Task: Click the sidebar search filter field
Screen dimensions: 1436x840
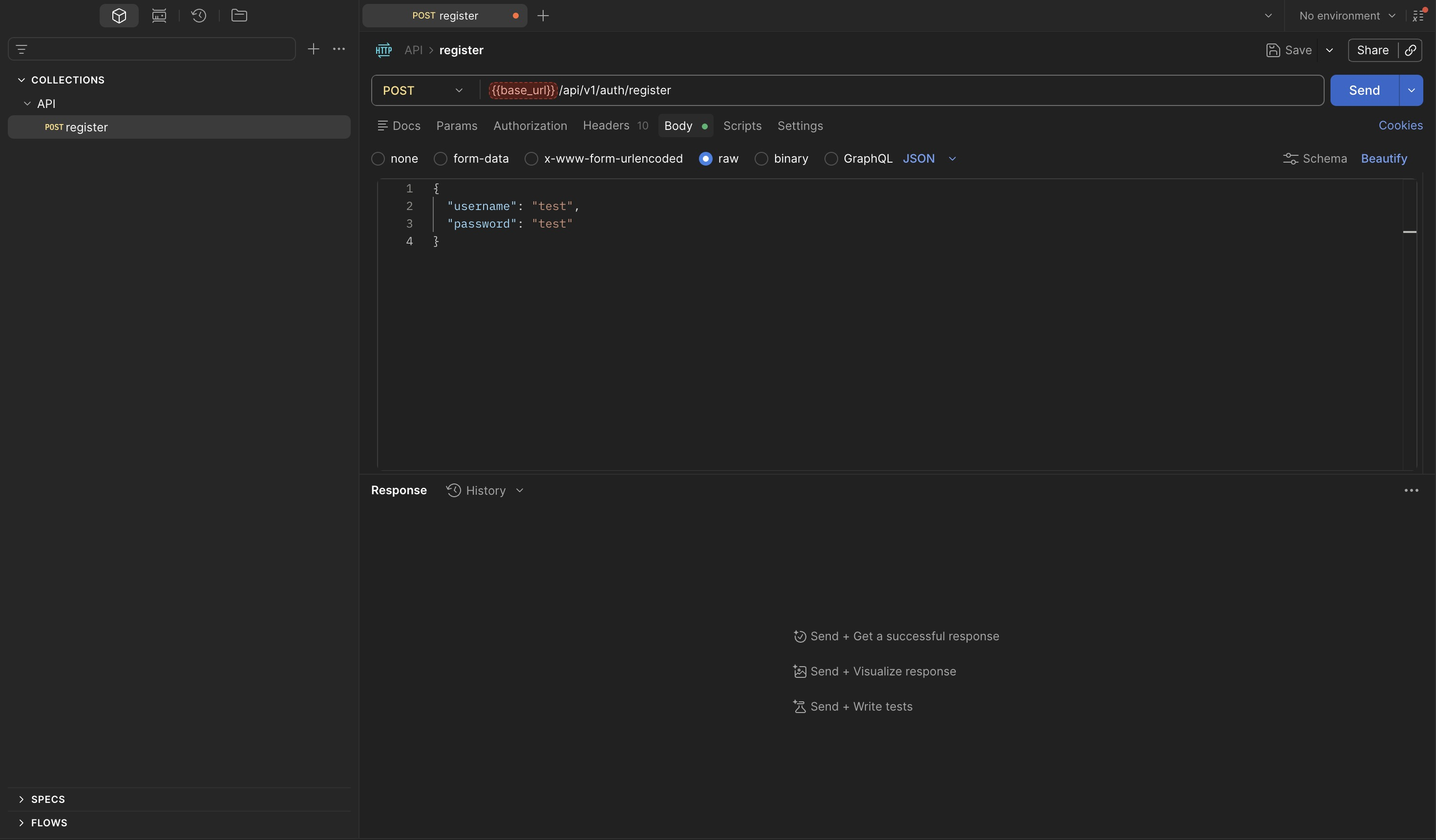Action: pyautogui.click(x=151, y=49)
